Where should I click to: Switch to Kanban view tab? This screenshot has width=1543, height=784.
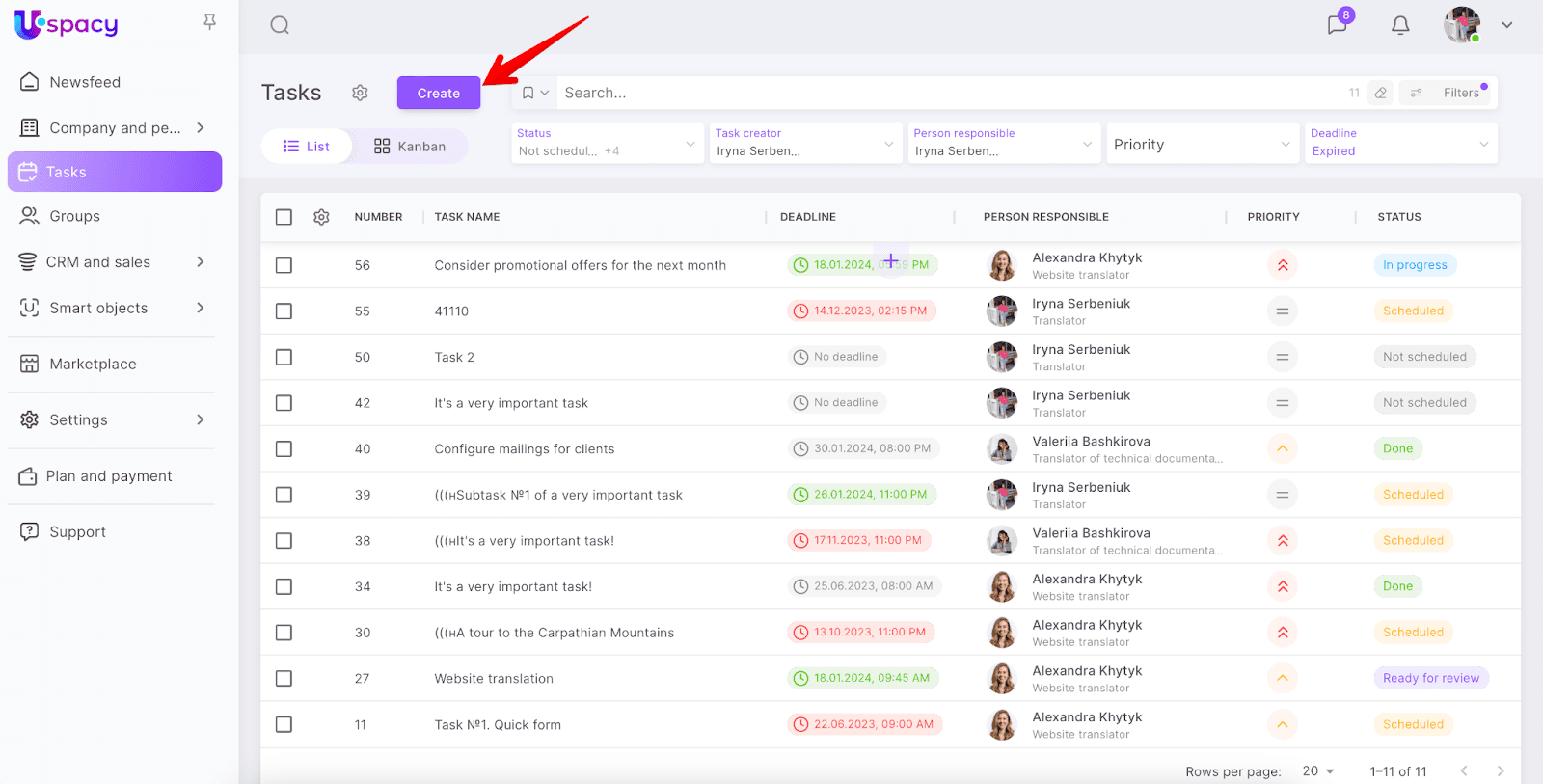[x=410, y=147]
